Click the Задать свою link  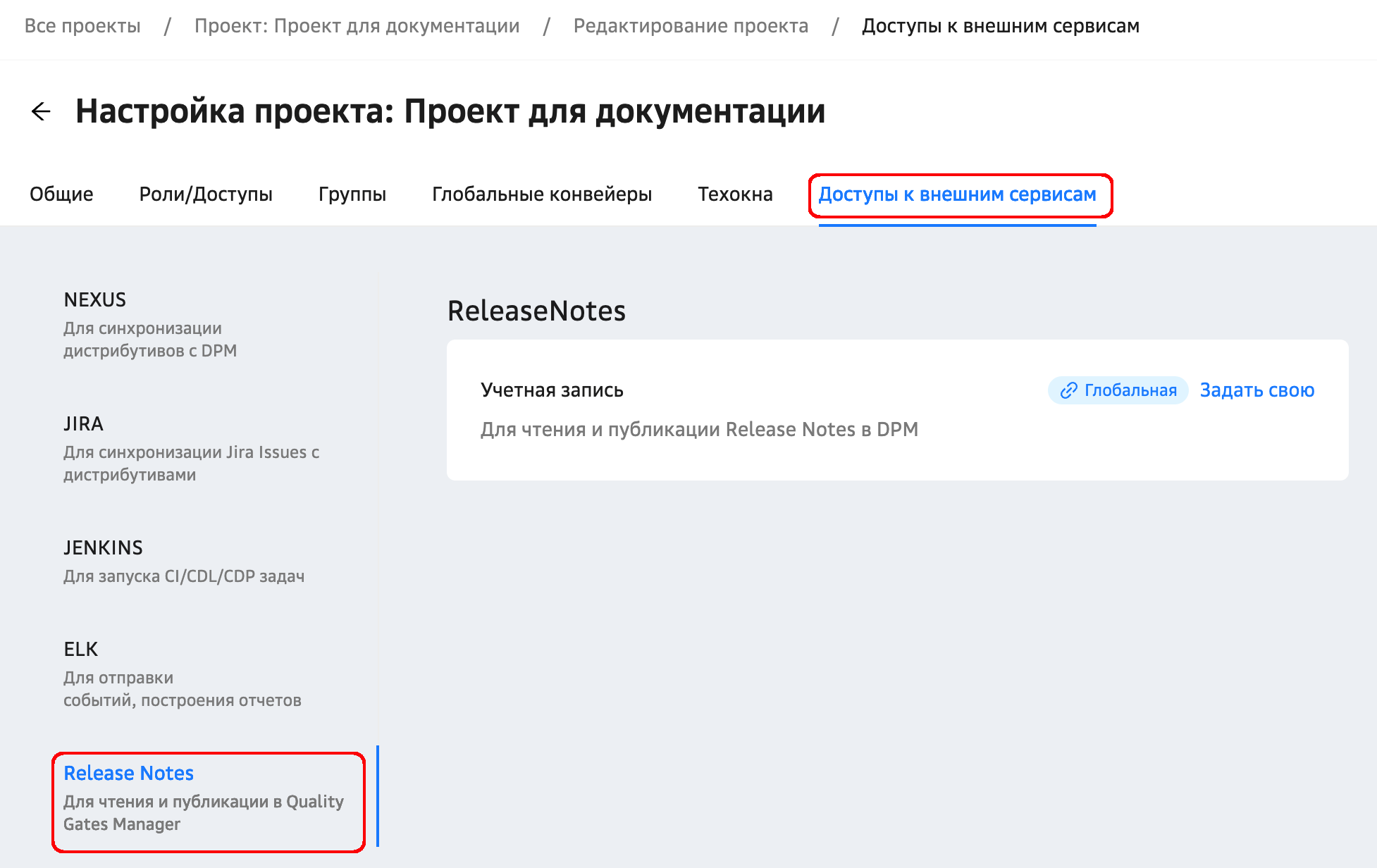pyautogui.click(x=1256, y=390)
